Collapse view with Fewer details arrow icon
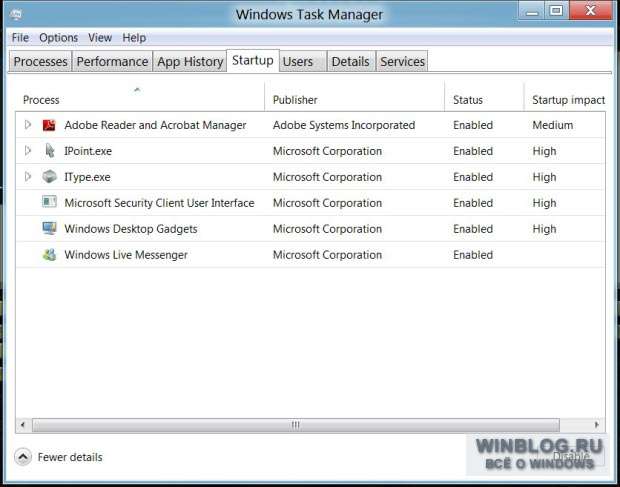Viewport: 620px width, 487px height. [x=23, y=457]
